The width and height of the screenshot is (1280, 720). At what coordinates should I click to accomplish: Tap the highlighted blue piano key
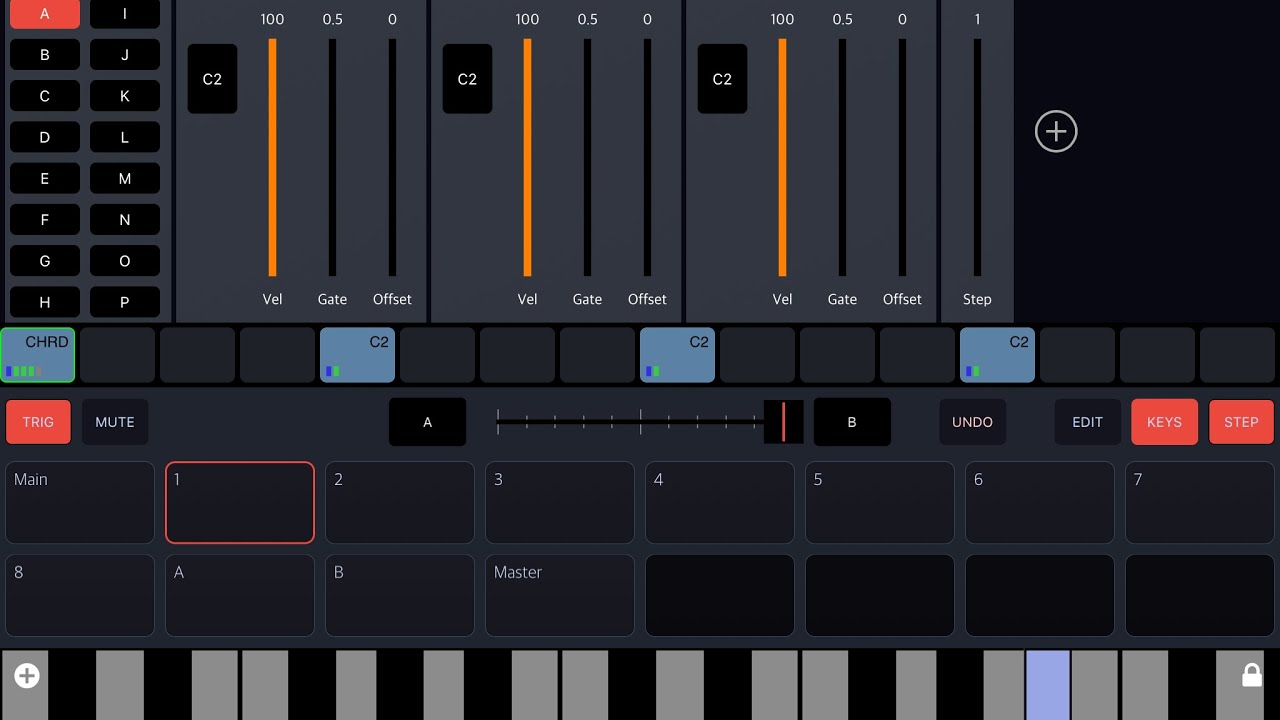(1048, 685)
